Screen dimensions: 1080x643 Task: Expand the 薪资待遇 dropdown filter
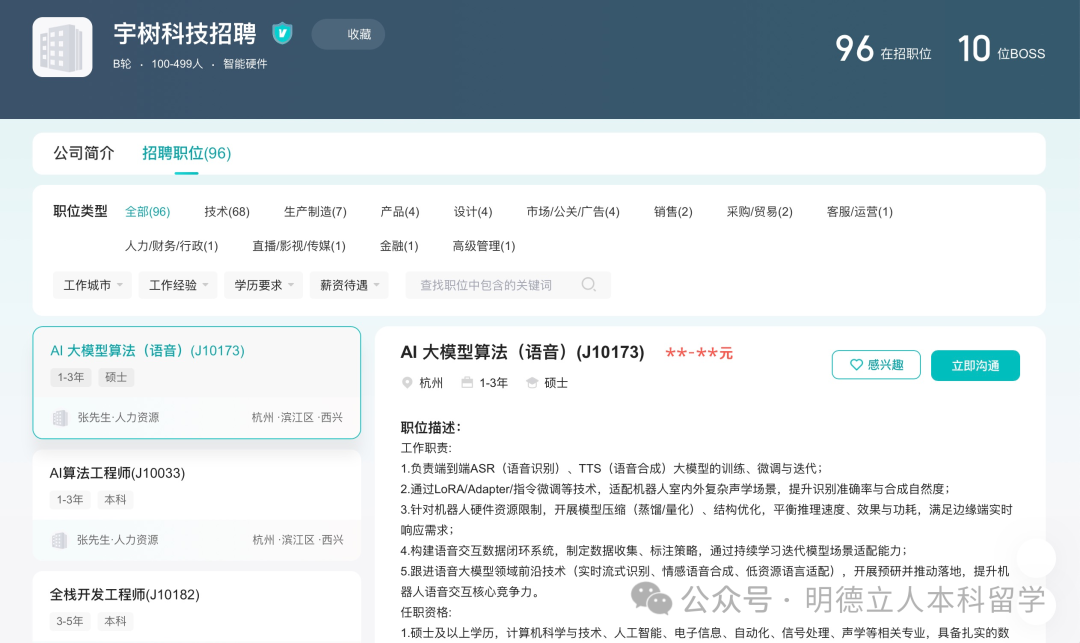point(349,285)
